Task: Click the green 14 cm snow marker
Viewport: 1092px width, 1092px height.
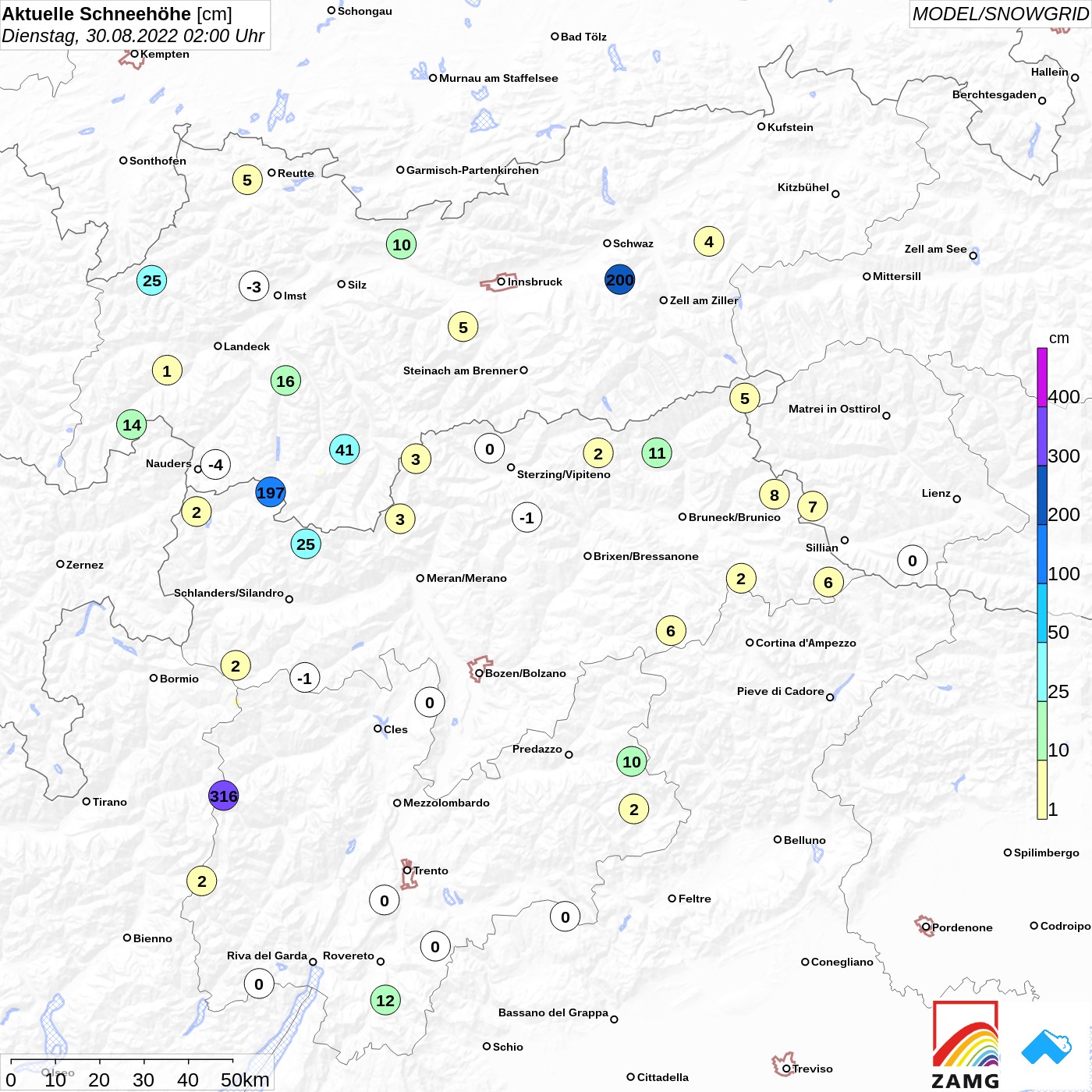Action: coord(133,425)
